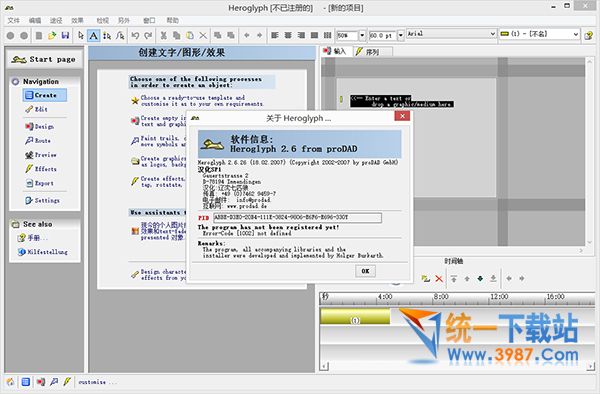The image size is (600, 394).
Task: Select yellow clip (1) on timeline
Action: click(355, 316)
